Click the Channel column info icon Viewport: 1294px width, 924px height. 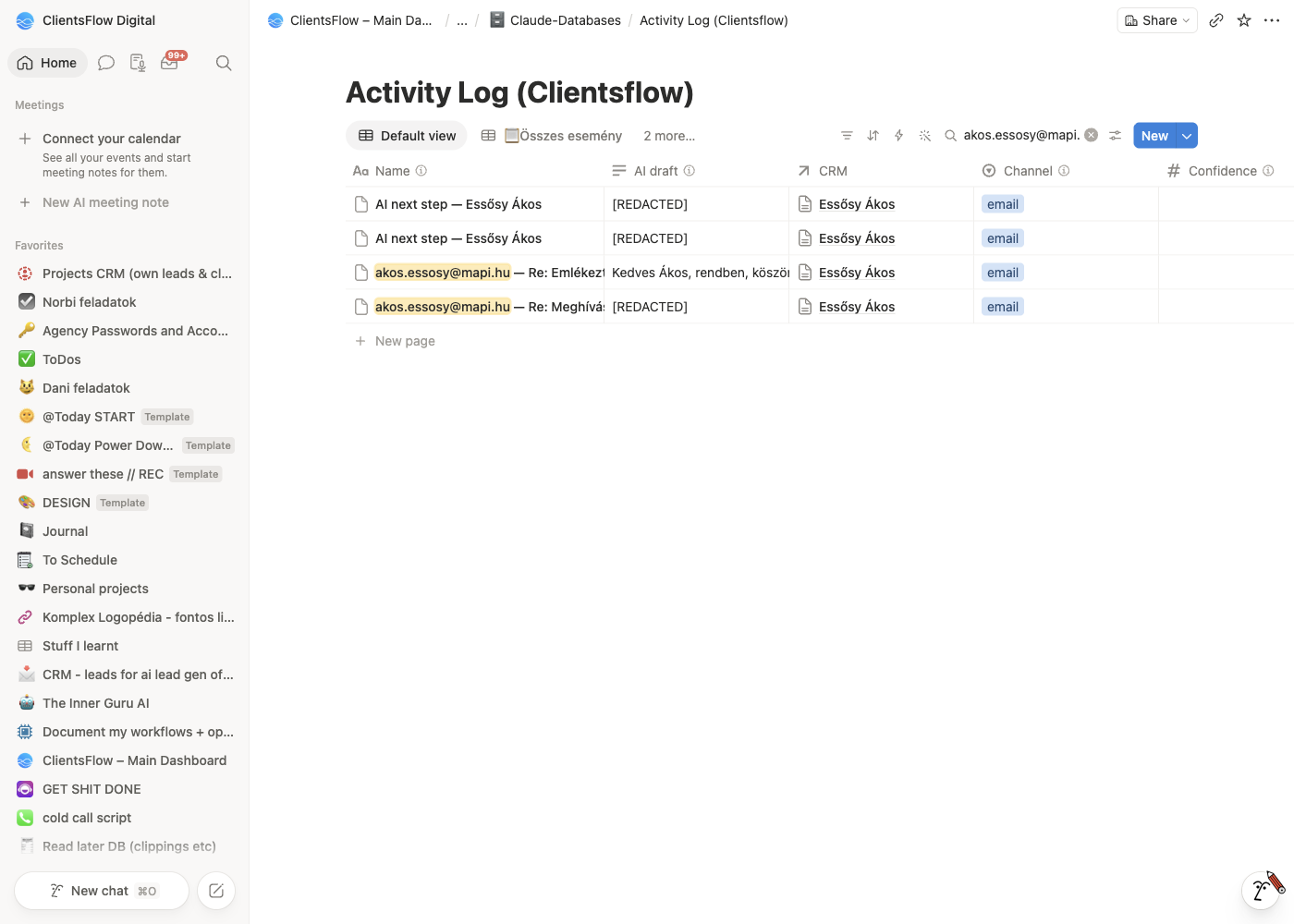tap(1064, 171)
